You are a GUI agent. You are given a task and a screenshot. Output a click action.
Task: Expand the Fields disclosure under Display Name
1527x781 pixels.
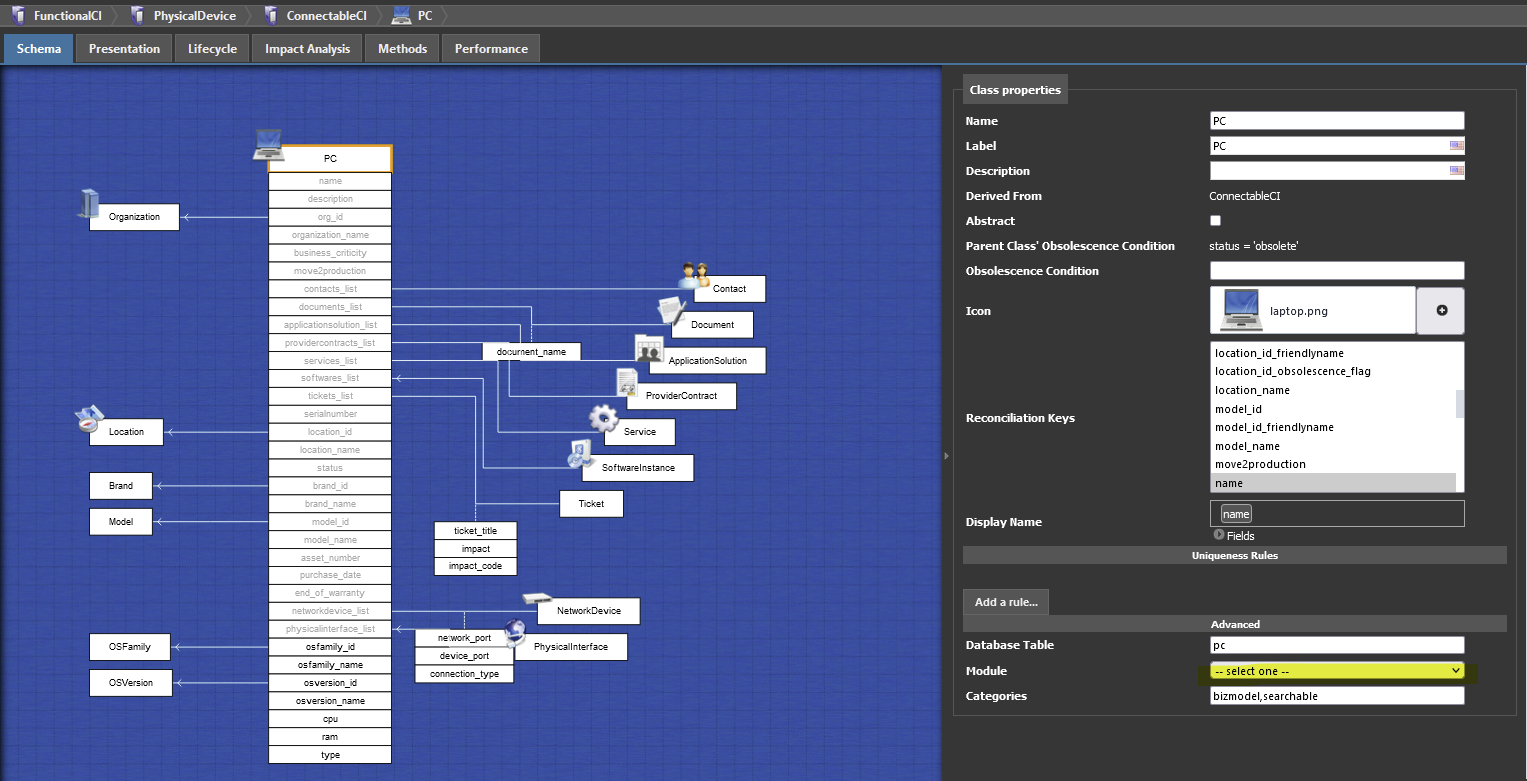[1219, 535]
